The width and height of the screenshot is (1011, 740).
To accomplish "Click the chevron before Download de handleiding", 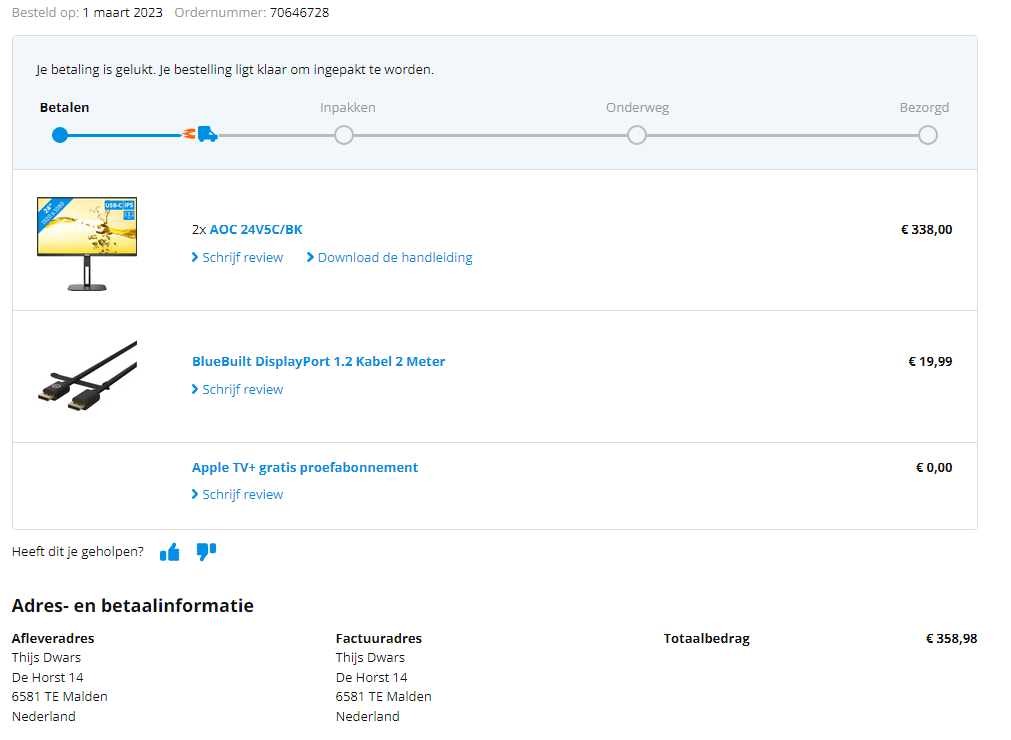I will click(x=311, y=258).
